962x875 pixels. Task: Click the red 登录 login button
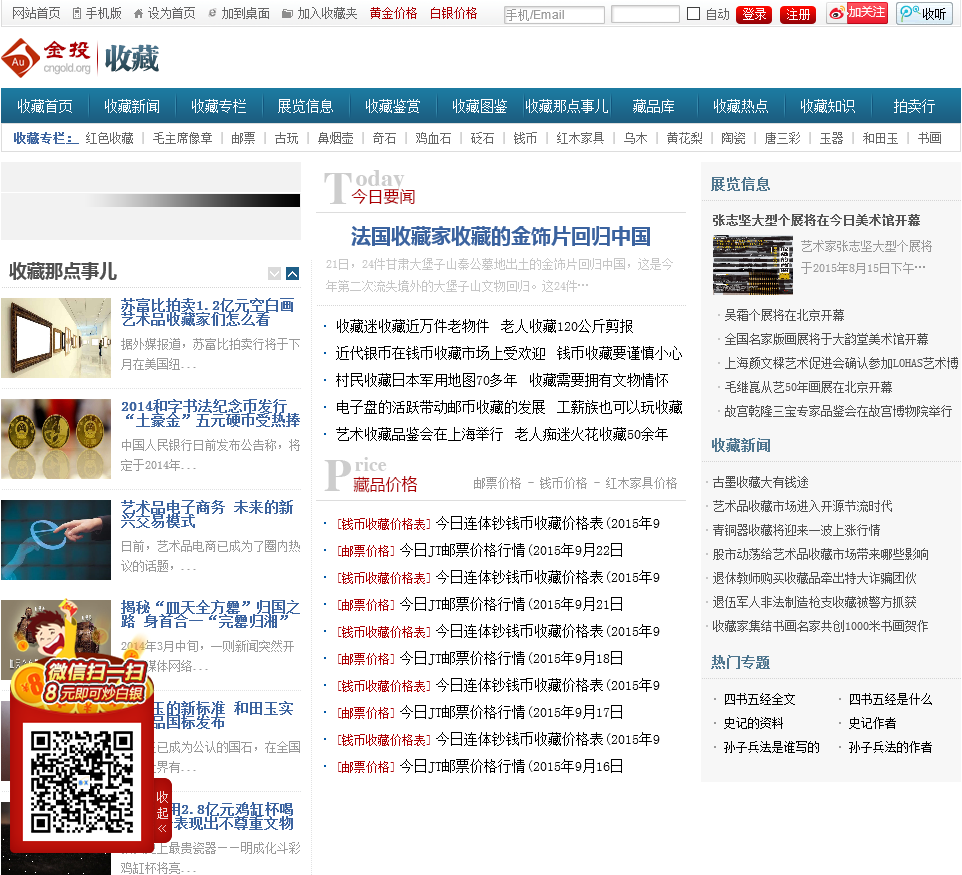754,14
